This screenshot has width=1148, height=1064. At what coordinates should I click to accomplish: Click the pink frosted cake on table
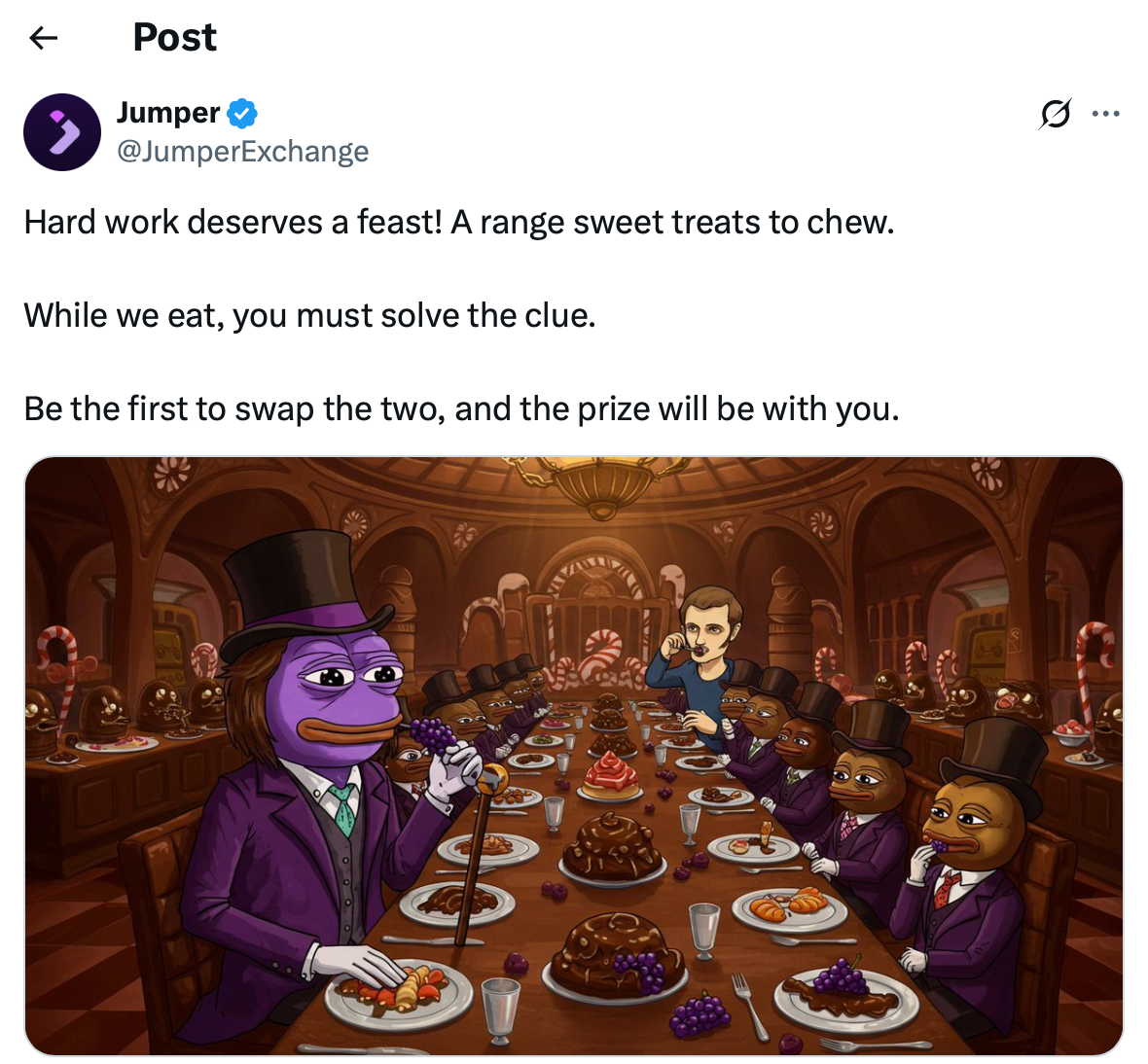[x=610, y=778]
